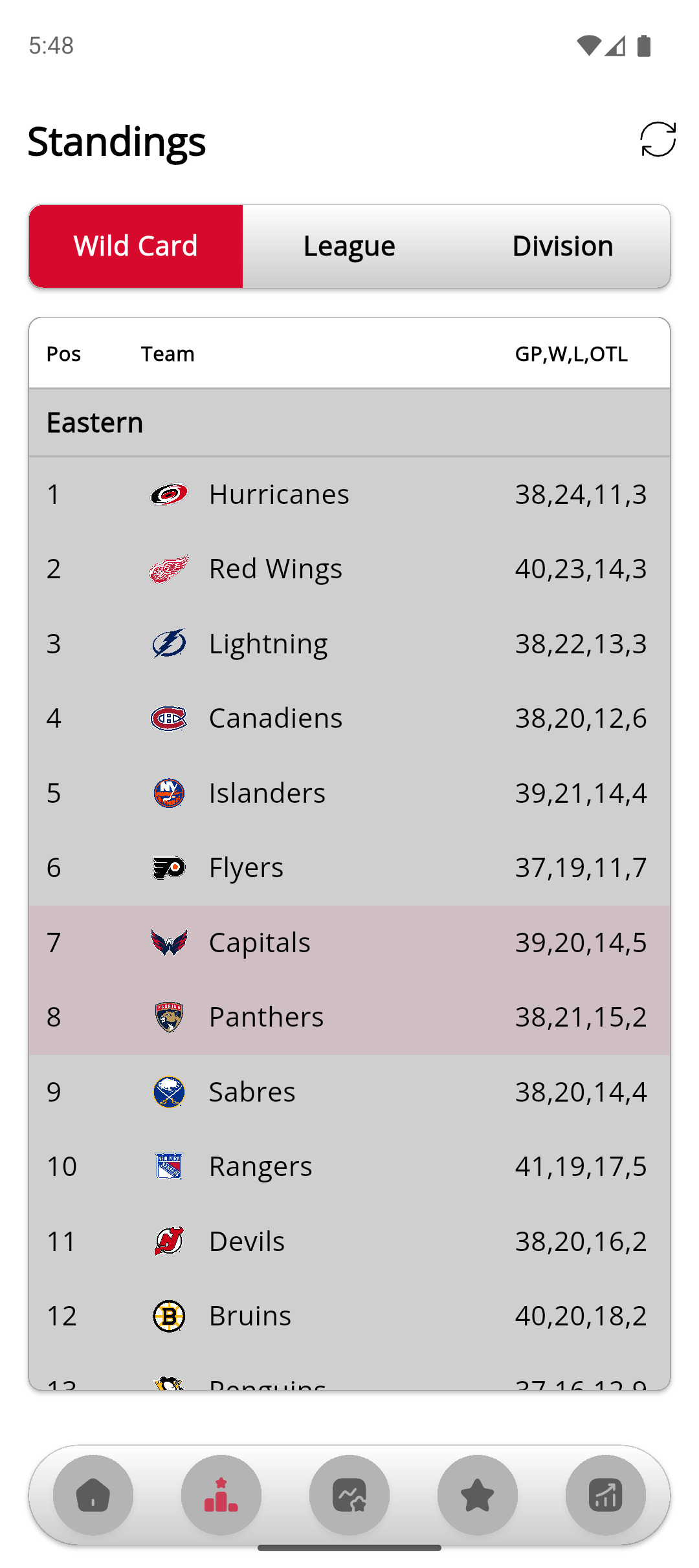Switch to the League tab

(x=349, y=246)
